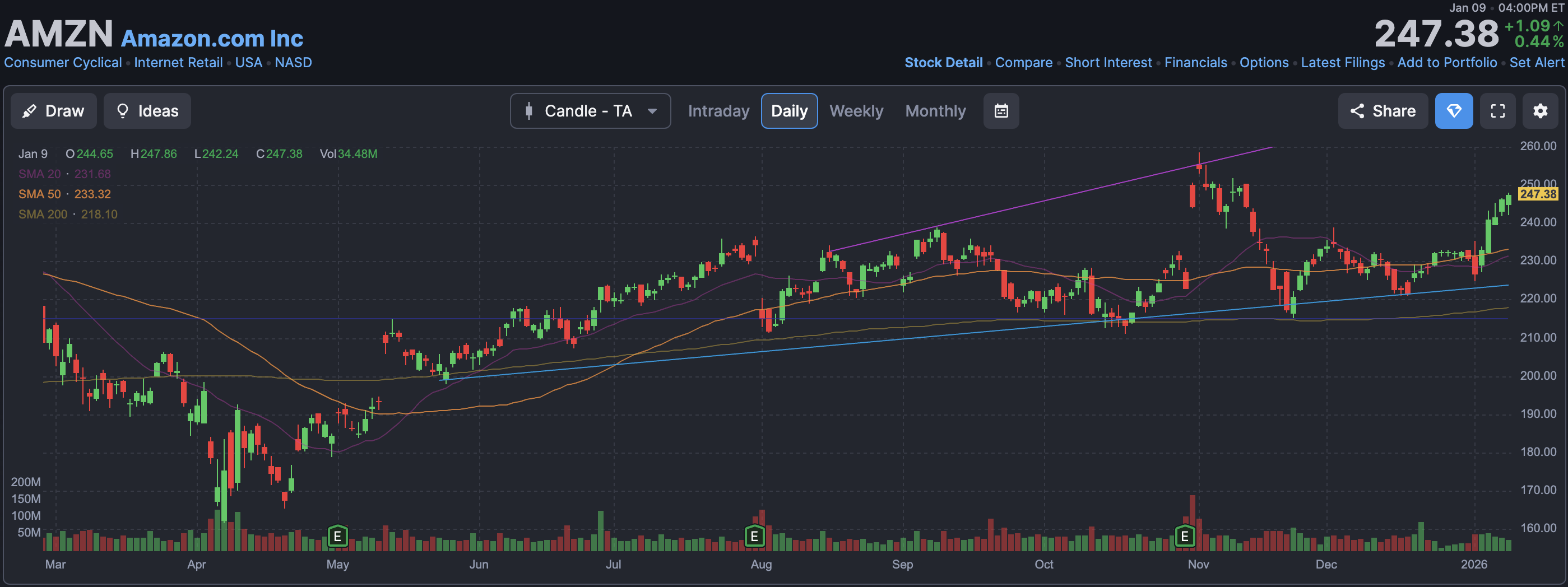Viewport: 1568px width, 587px height.
Task: Open the Compare link
Action: pos(1024,63)
